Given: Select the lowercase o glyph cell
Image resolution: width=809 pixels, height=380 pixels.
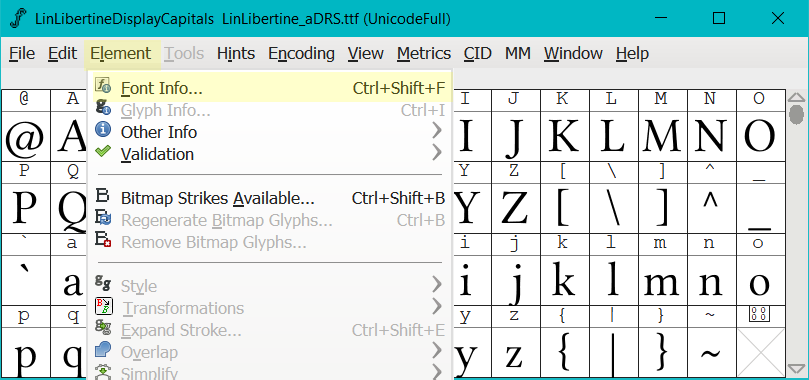Looking at the screenshot, I should click(x=761, y=280).
